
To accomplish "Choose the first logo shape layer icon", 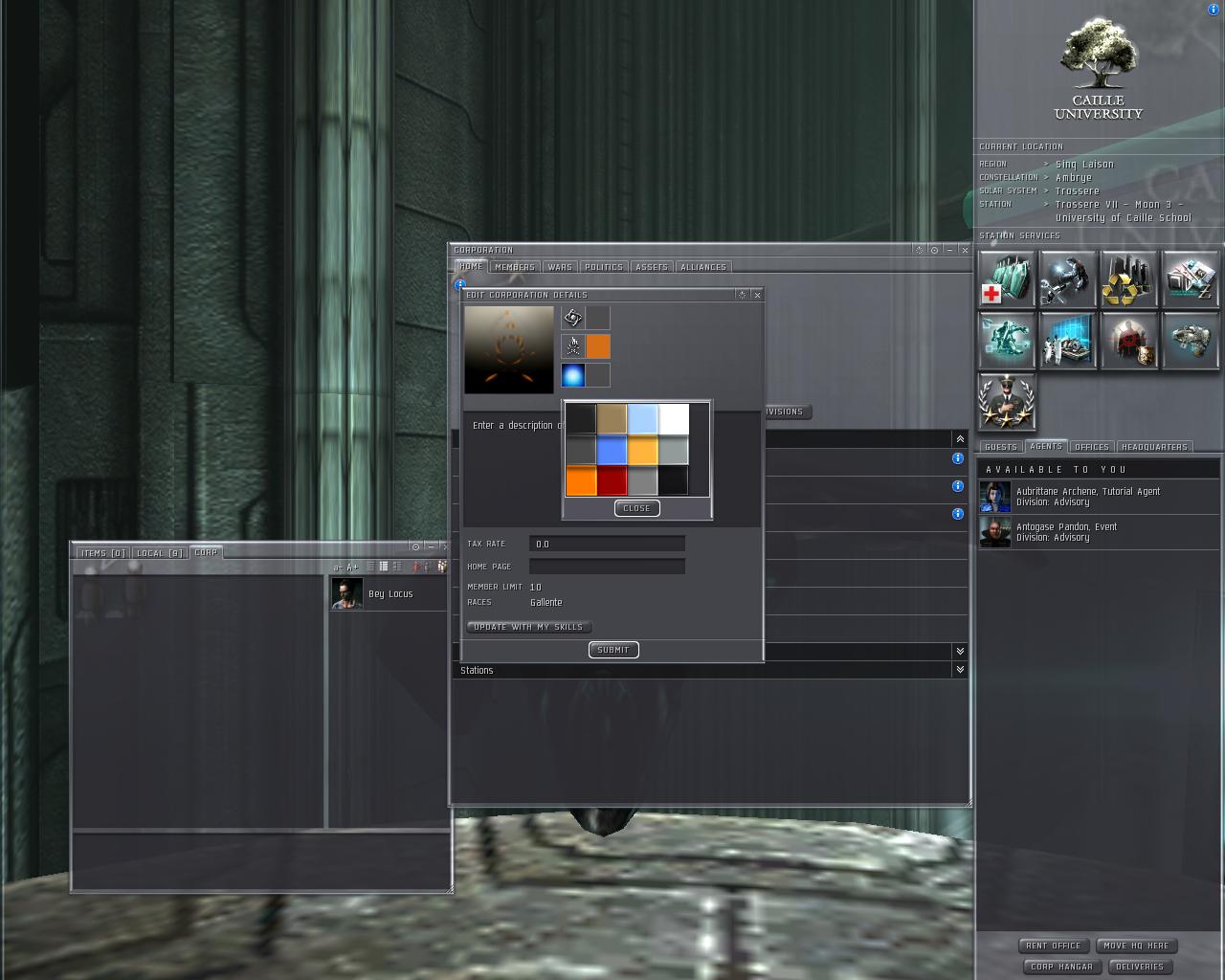I will [x=573, y=318].
